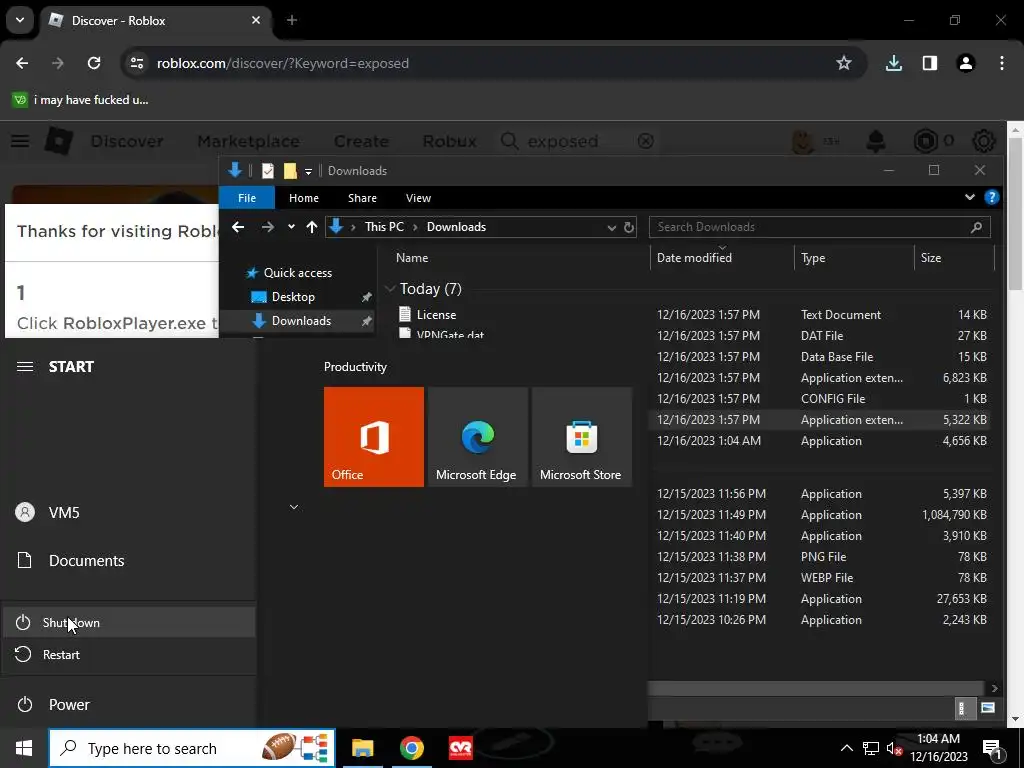1024x768 pixels.
Task: Open the Chrome profile avatar
Action: tap(966, 63)
